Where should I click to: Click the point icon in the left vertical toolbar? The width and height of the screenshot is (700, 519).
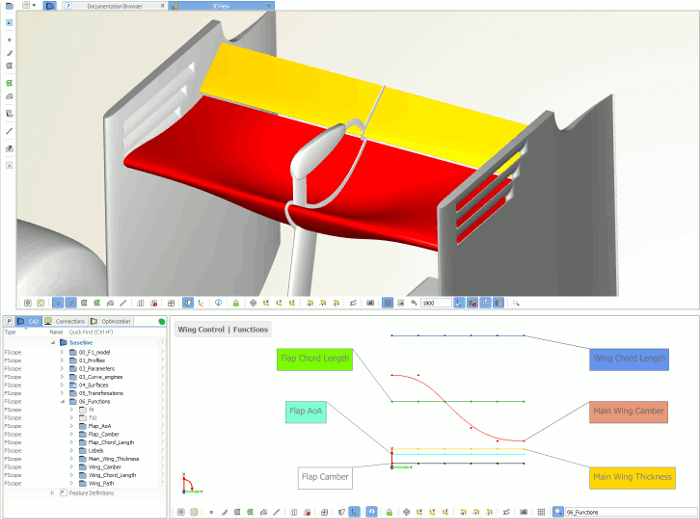[x=9, y=40]
